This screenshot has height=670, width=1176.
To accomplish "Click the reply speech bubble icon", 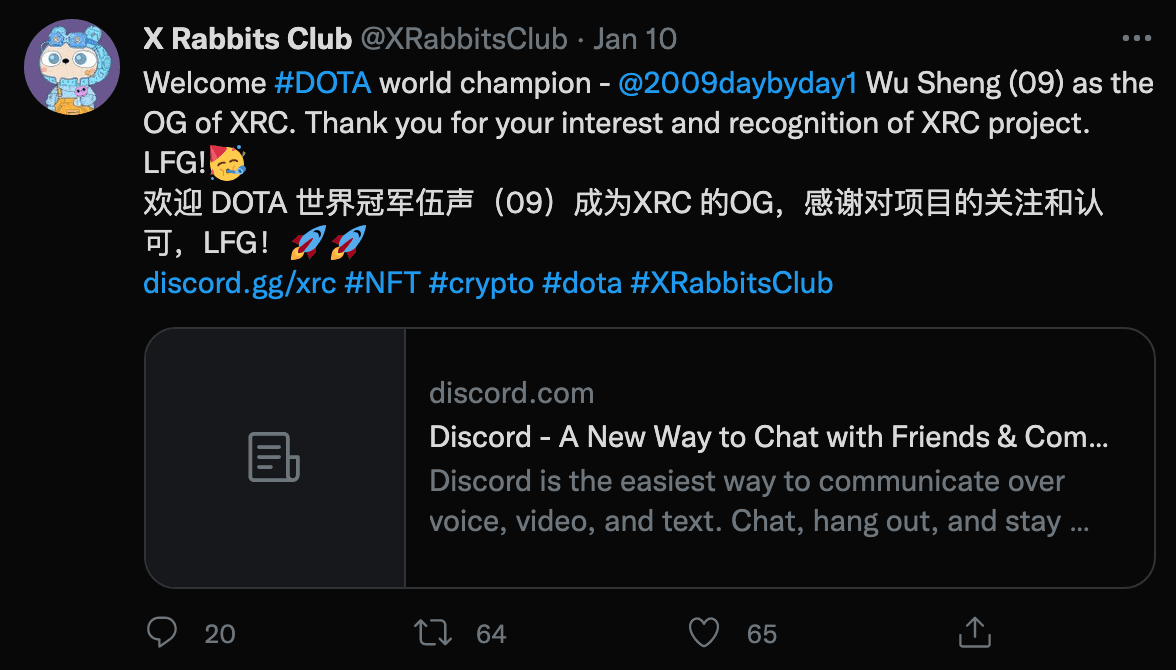I will pos(162,632).
